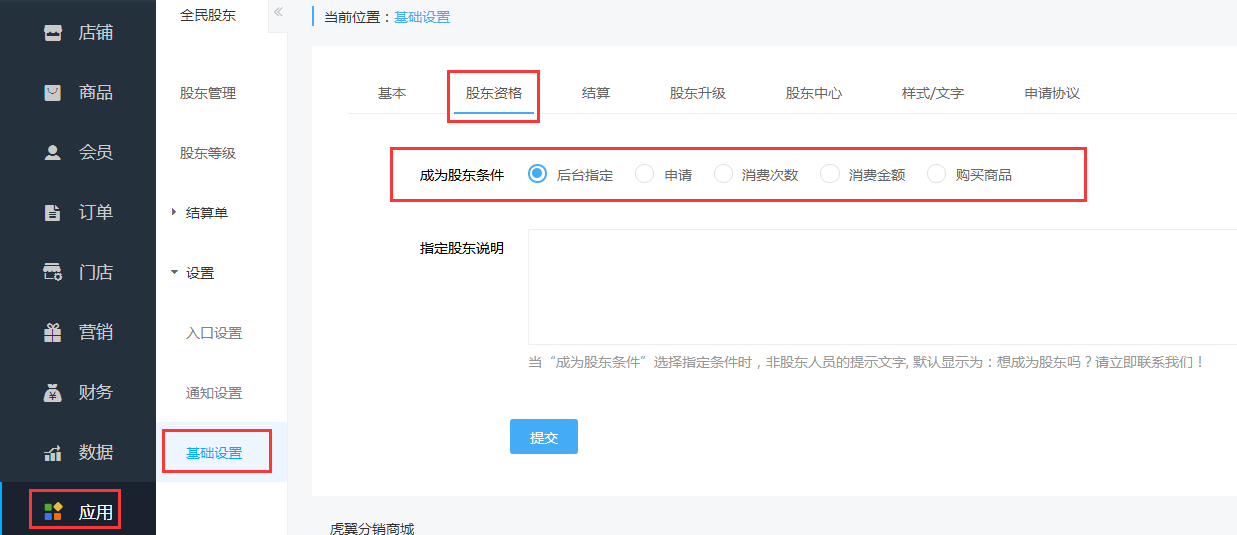Select the 购买商品 radio option

coord(936,174)
